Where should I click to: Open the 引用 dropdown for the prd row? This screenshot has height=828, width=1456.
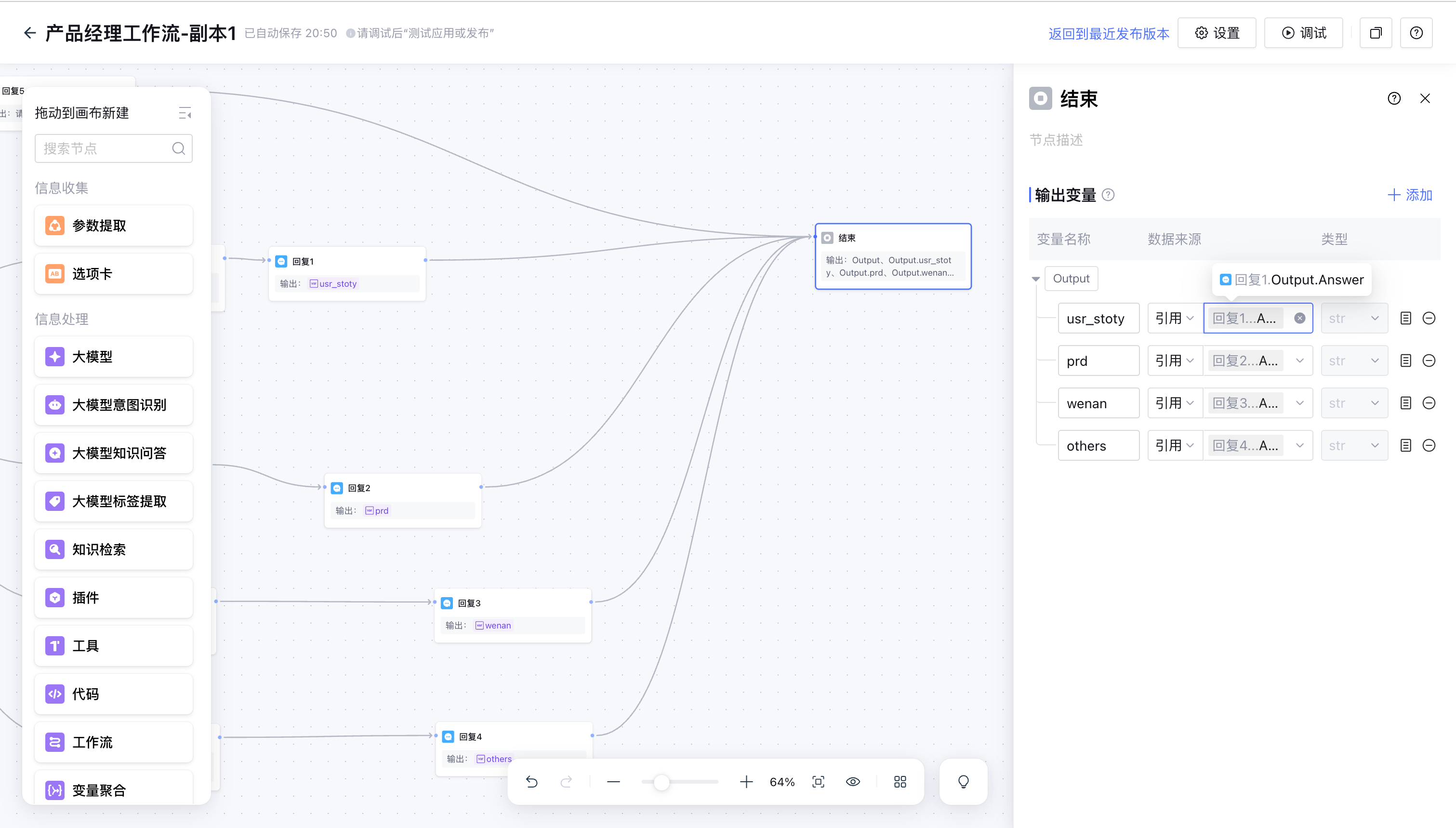(x=1174, y=361)
